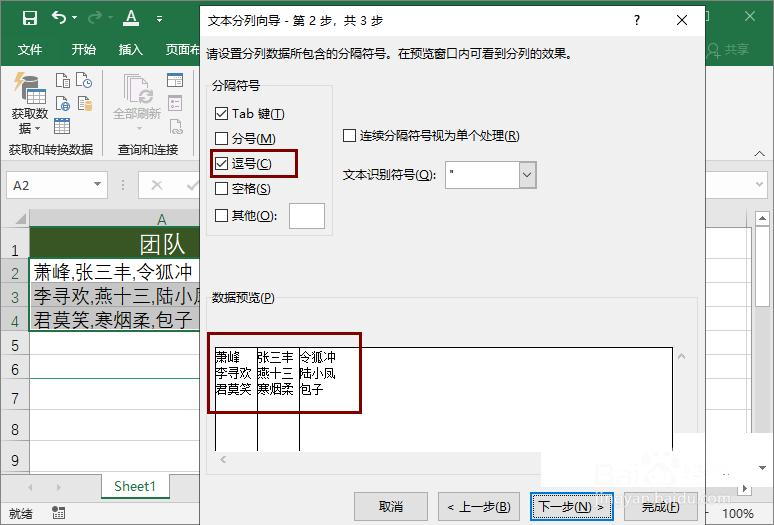
Task: Select 李寻欢 entry in data preview
Action: click(x=233, y=373)
